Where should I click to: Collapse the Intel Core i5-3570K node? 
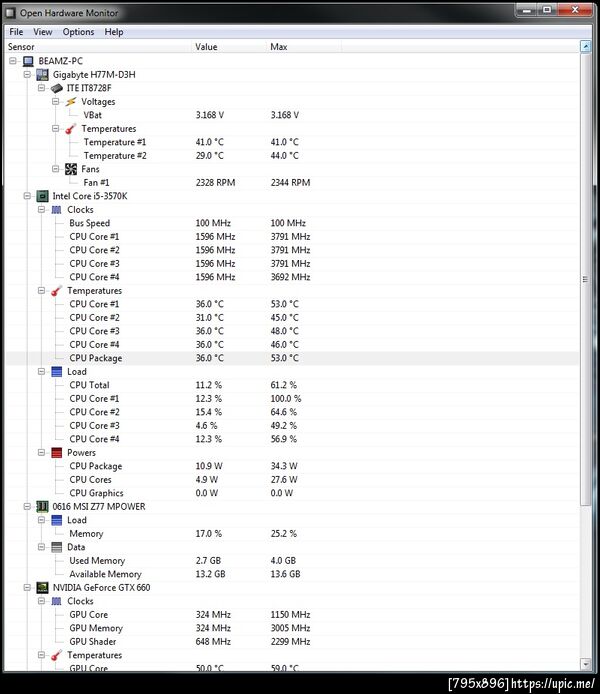(x=27, y=196)
